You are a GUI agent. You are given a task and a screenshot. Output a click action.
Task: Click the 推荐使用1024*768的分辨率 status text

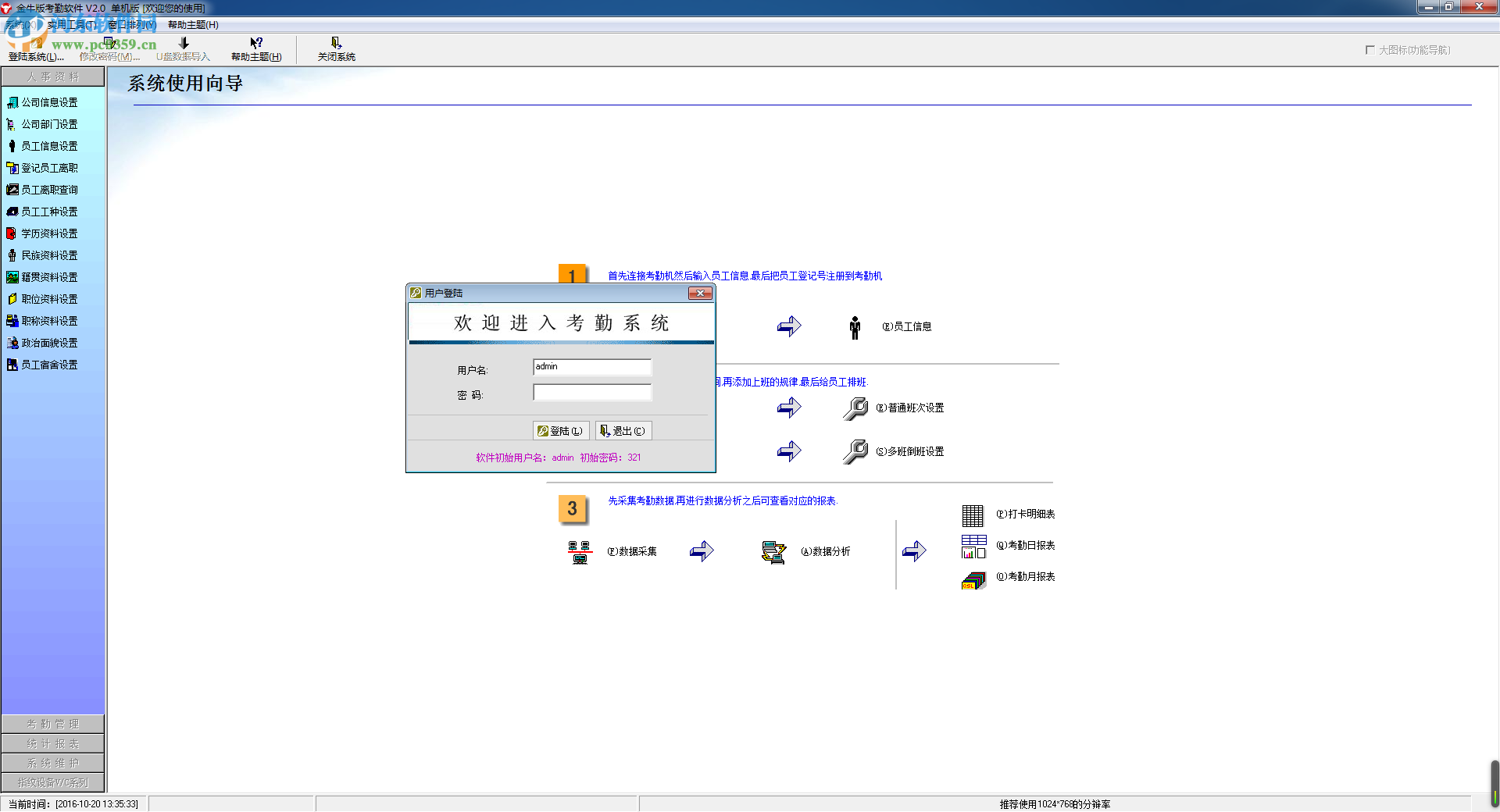(1055, 804)
